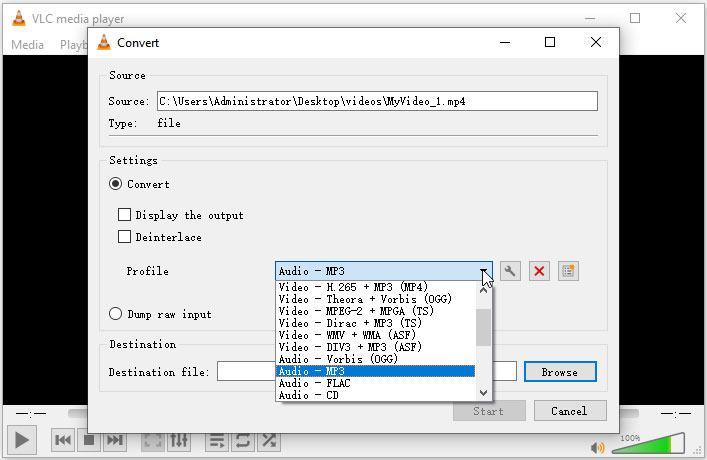Viewport: 707px width, 460px height.
Task: Enable Display the output checkbox
Action: pos(124,215)
